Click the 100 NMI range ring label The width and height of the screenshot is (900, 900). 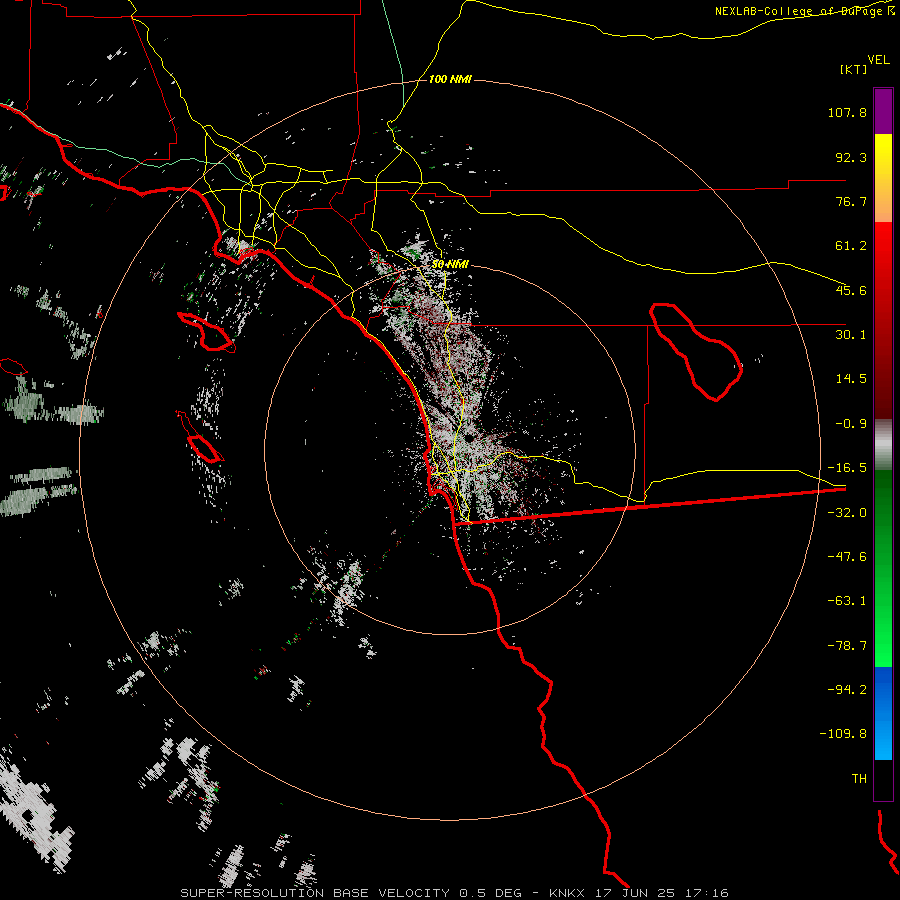450,79
